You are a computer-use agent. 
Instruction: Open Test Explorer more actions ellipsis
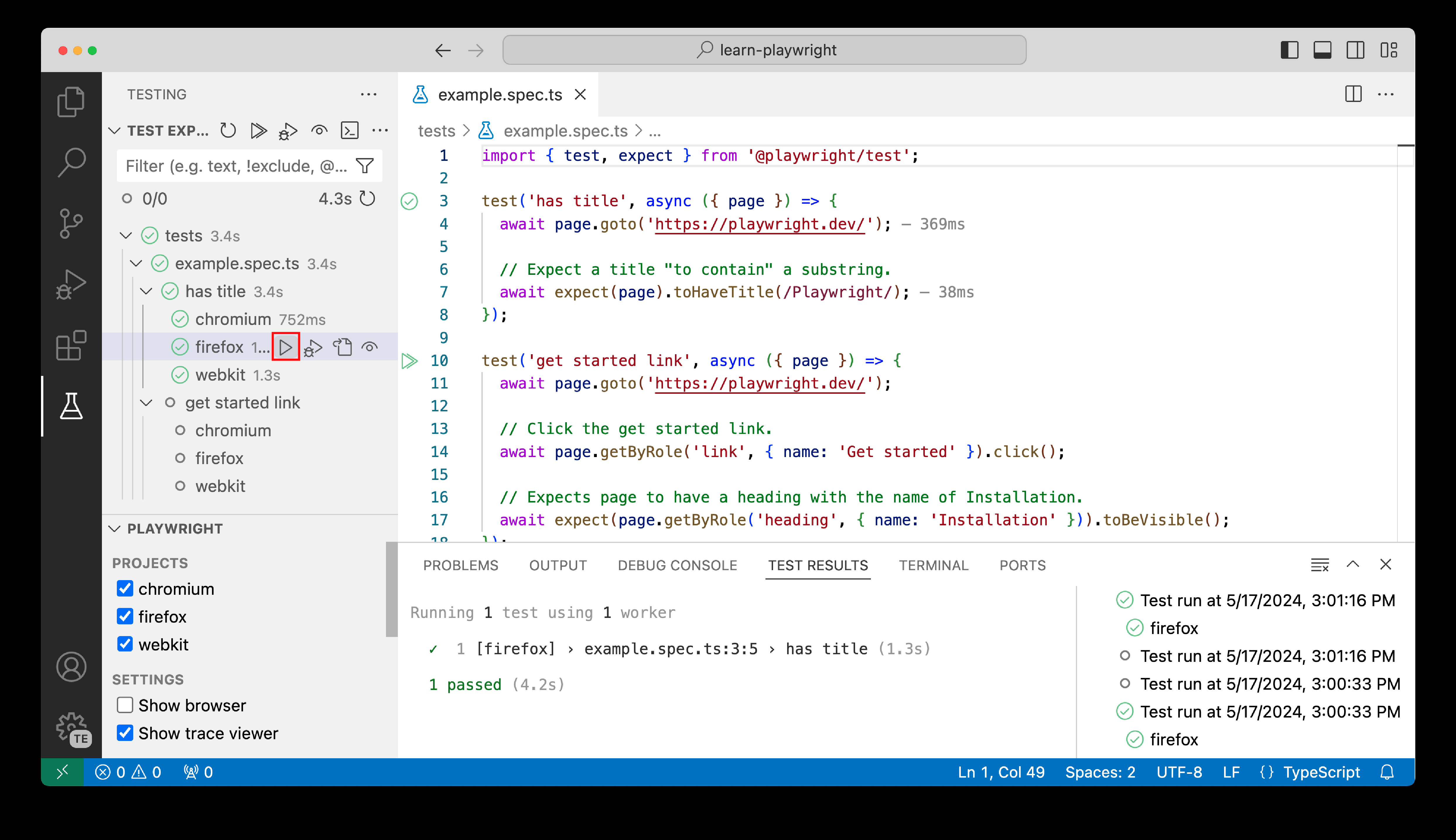tap(380, 131)
